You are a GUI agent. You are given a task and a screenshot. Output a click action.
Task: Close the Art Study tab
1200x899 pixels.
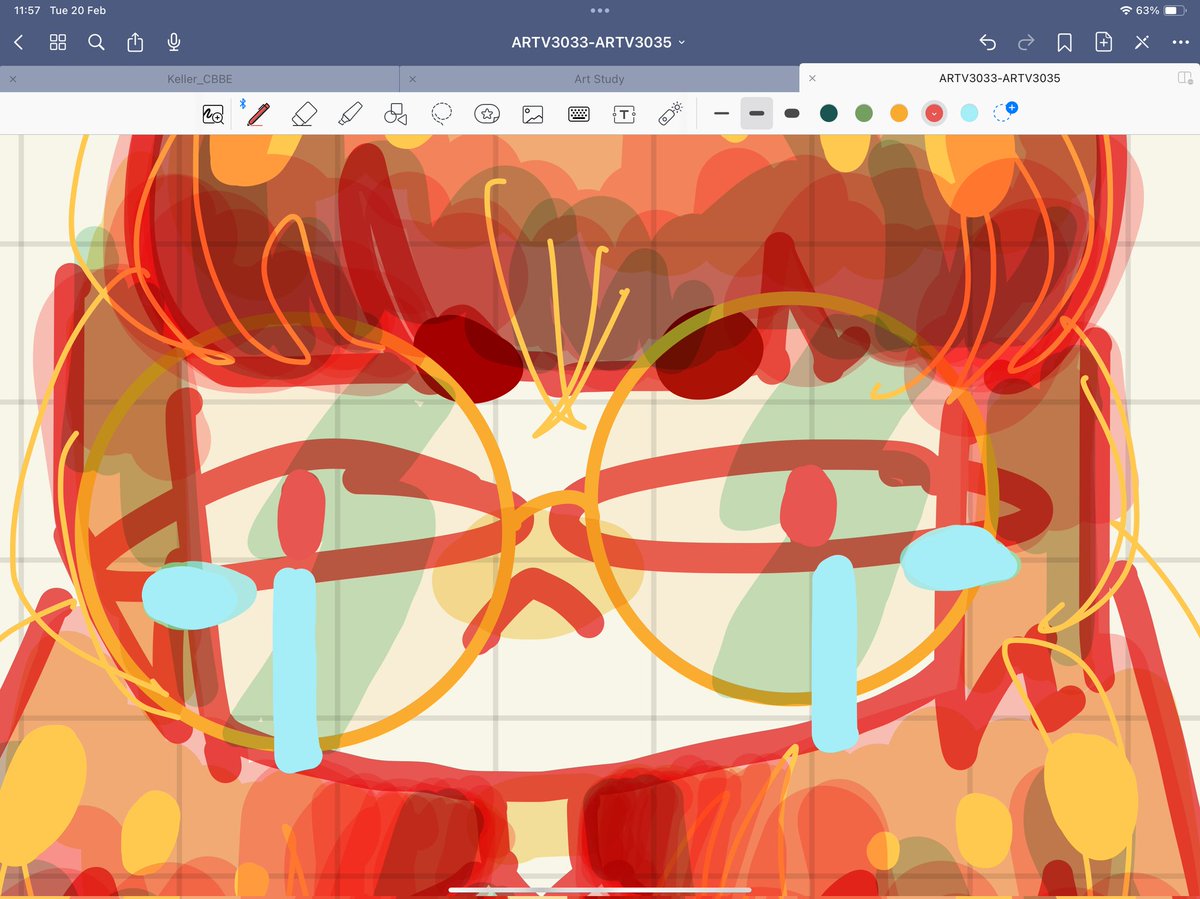(412, 78)
